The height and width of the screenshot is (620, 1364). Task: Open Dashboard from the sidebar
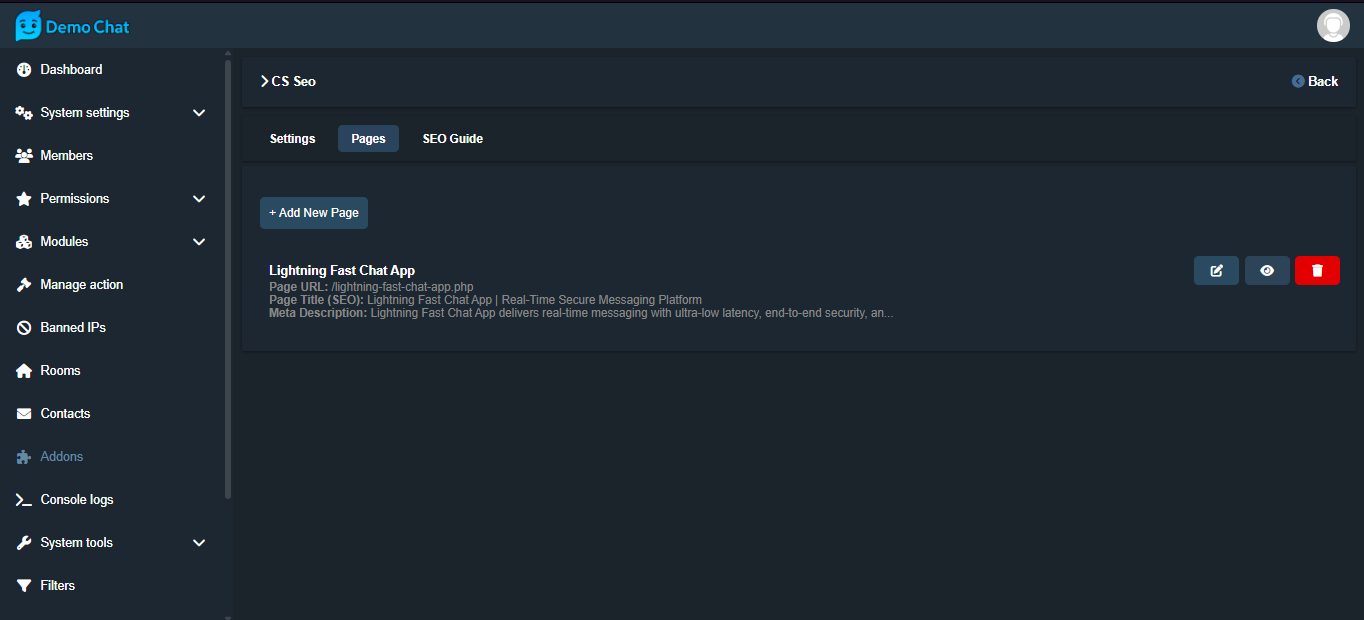click(x=71, y=70)
